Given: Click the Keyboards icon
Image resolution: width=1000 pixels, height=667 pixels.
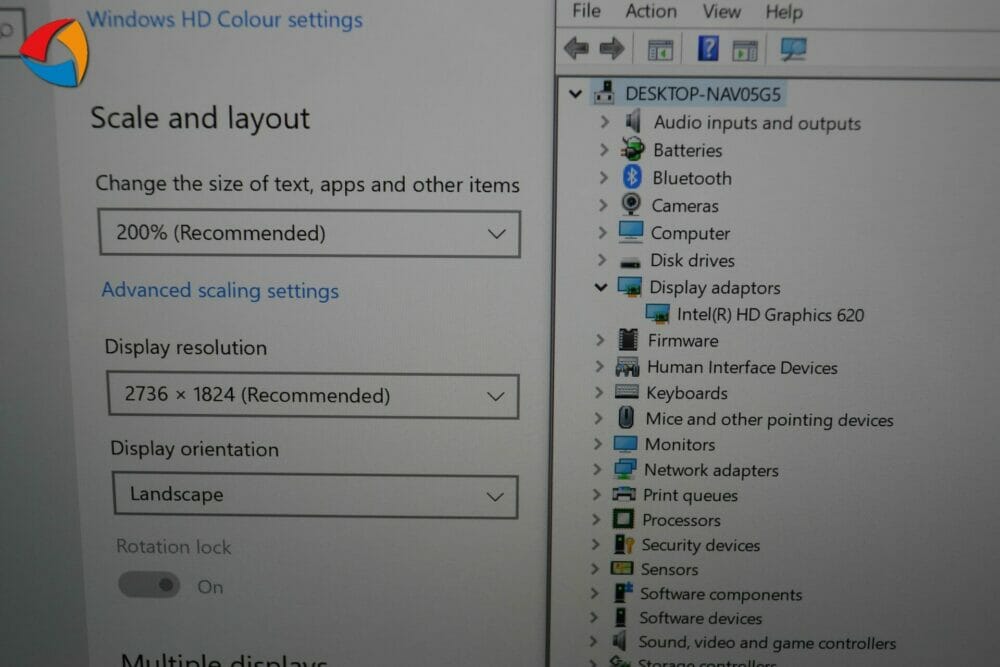Looking at the screenshot, I should [626, 392].
